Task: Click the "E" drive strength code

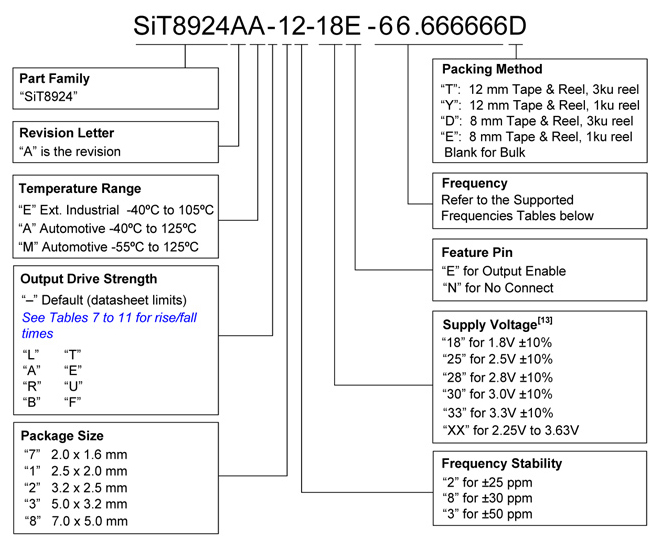Action: (73, 371)
